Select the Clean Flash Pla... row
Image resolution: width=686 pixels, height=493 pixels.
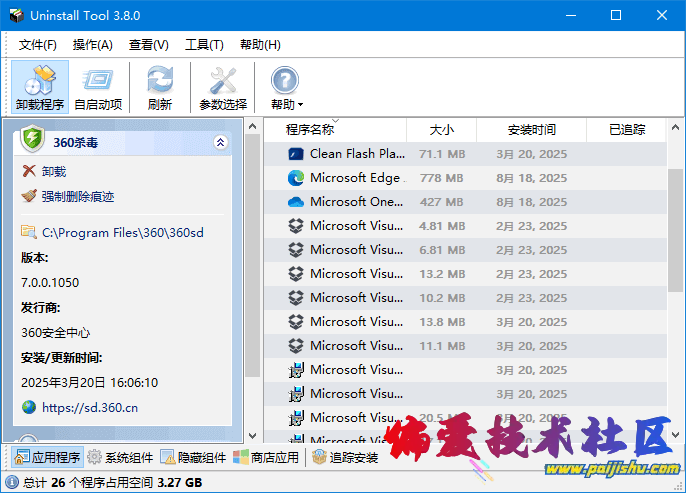pyautogui.click(x=466, y=154)
